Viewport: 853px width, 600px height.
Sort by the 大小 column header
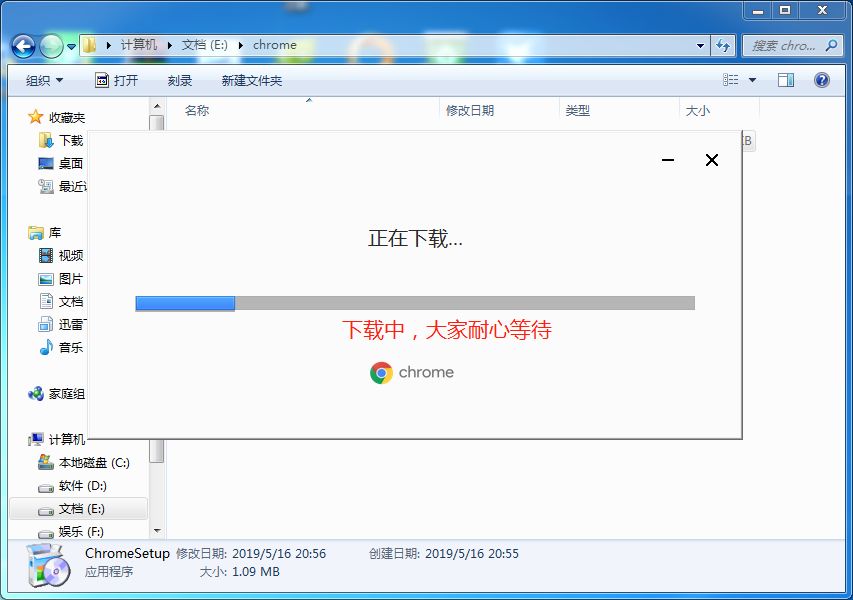pos(697,110)
